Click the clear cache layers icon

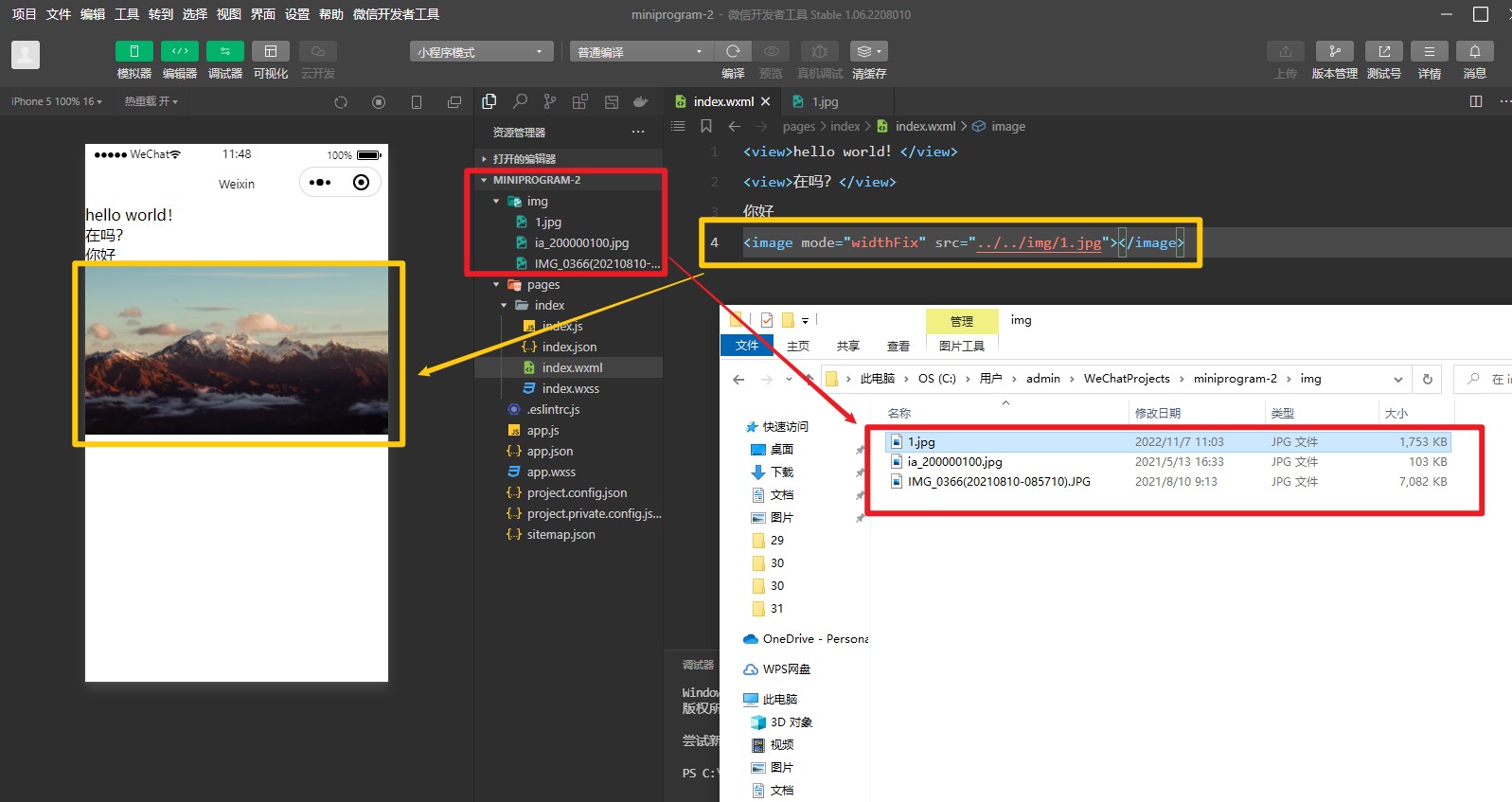pyautogui.click(x=868, y=51)
